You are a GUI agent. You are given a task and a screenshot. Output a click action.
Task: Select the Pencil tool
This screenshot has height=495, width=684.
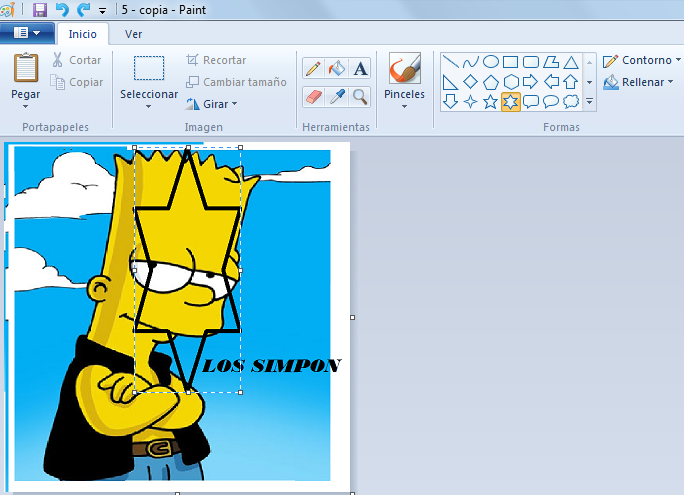(x=313, y=69)
